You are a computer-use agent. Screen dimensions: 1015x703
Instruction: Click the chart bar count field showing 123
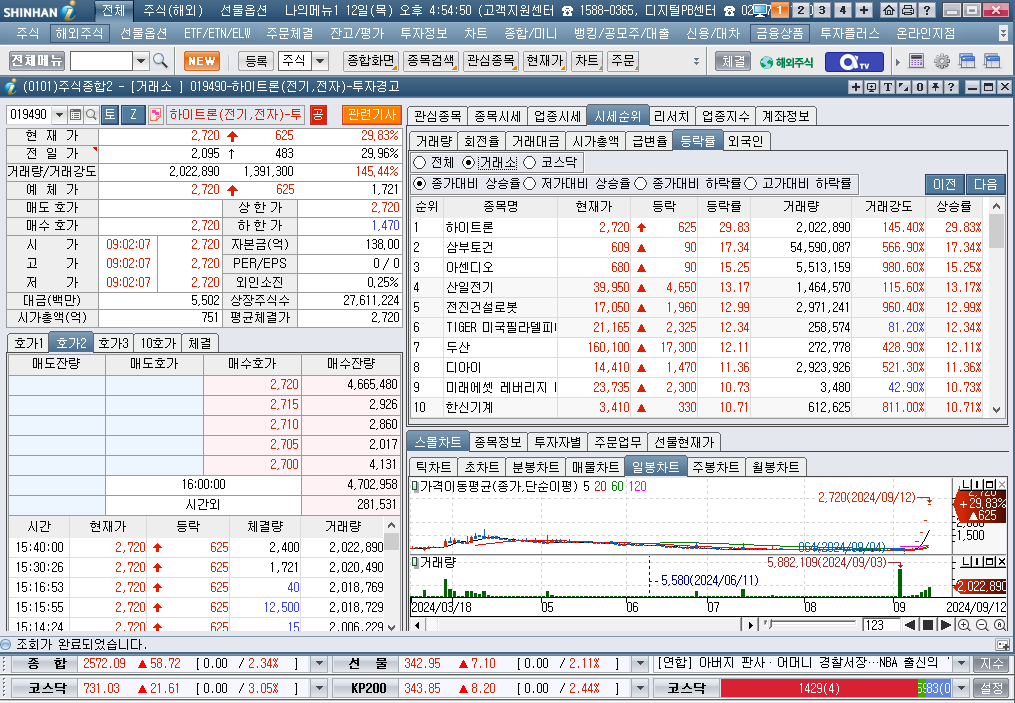pyautogui.click(x=881, y=625)
